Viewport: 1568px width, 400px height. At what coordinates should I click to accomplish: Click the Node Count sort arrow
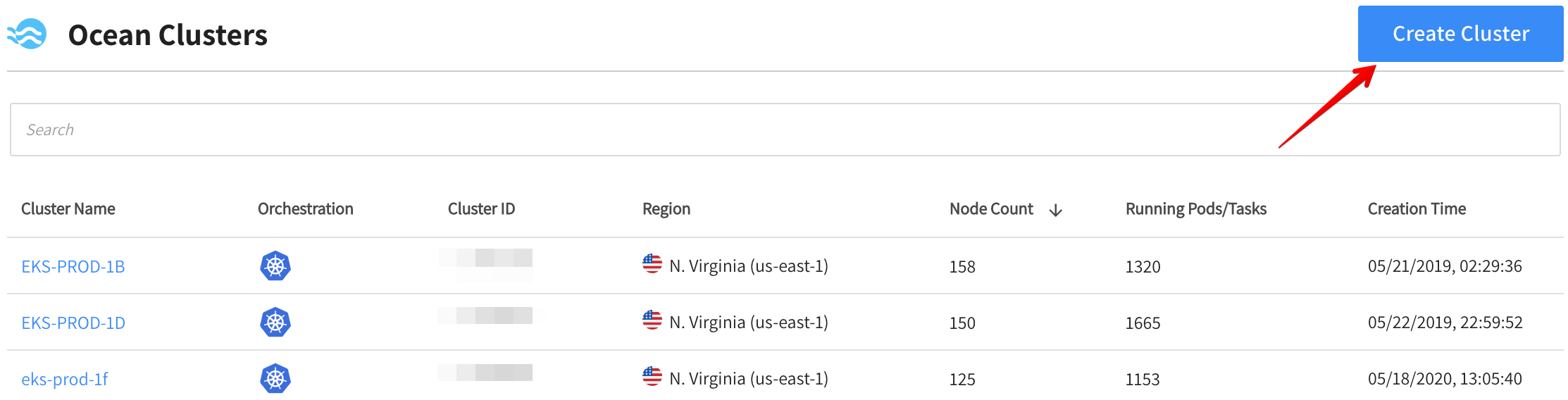[1055, 210]
